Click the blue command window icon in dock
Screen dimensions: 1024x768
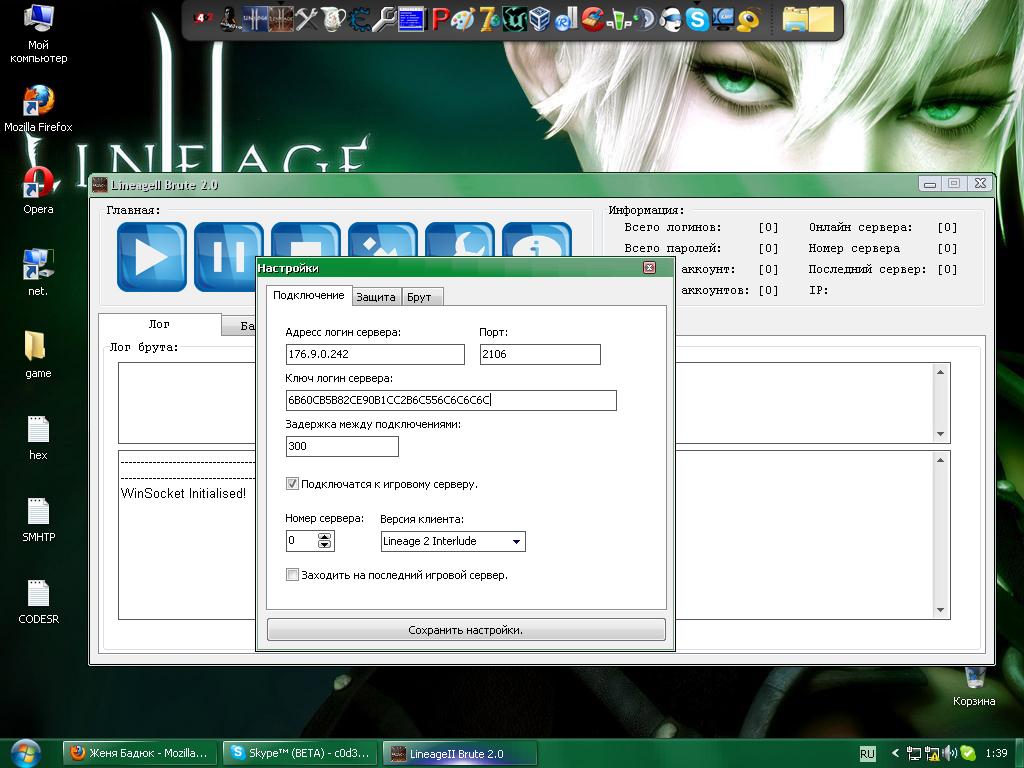[x=411, y=20]
